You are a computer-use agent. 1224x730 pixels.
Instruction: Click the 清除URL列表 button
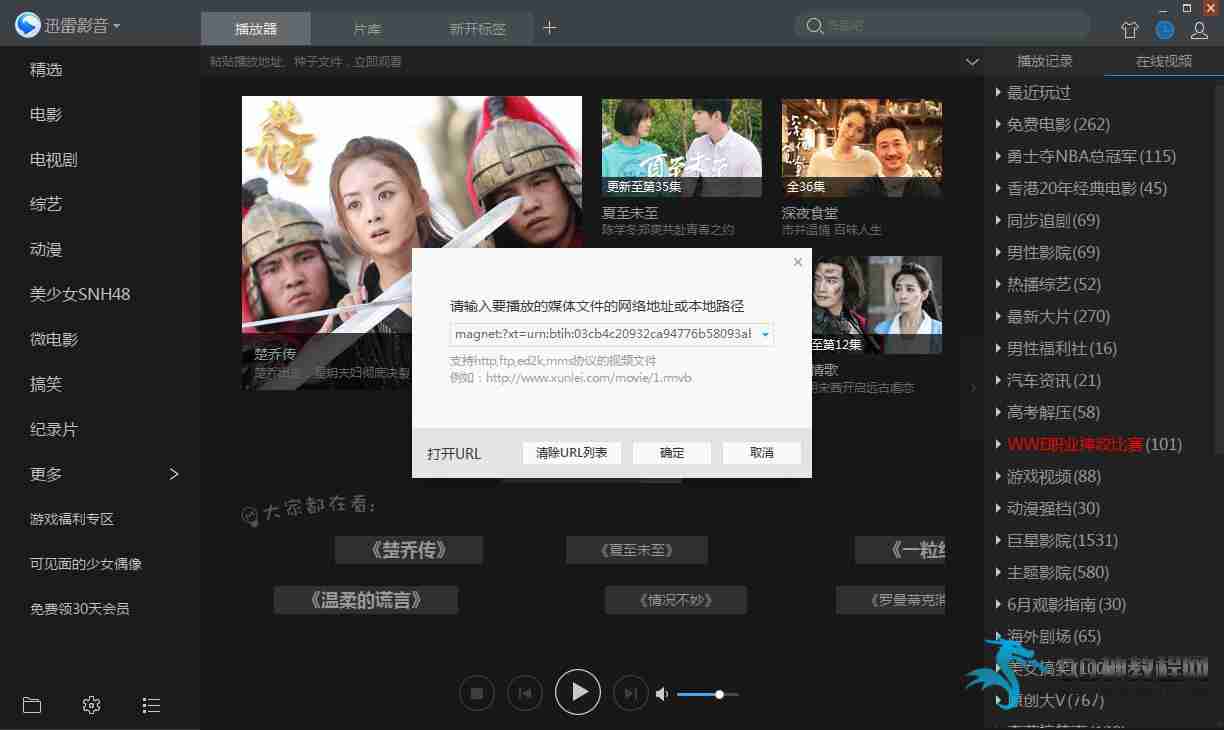pyautogui.click(x=572, y=453)
